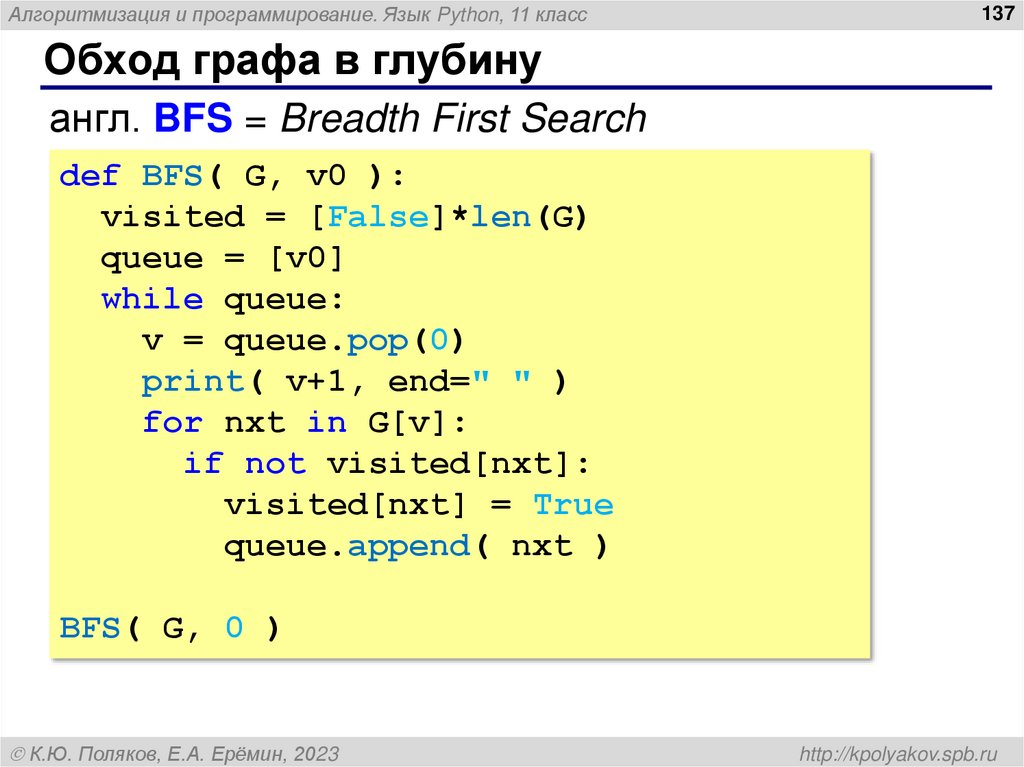This screenshot has height=767, width=1024.
Task: Click the header text 'Алгоритмизация и программирование. Язык Python, 11 класс'
Action: [x=297, y=14]
